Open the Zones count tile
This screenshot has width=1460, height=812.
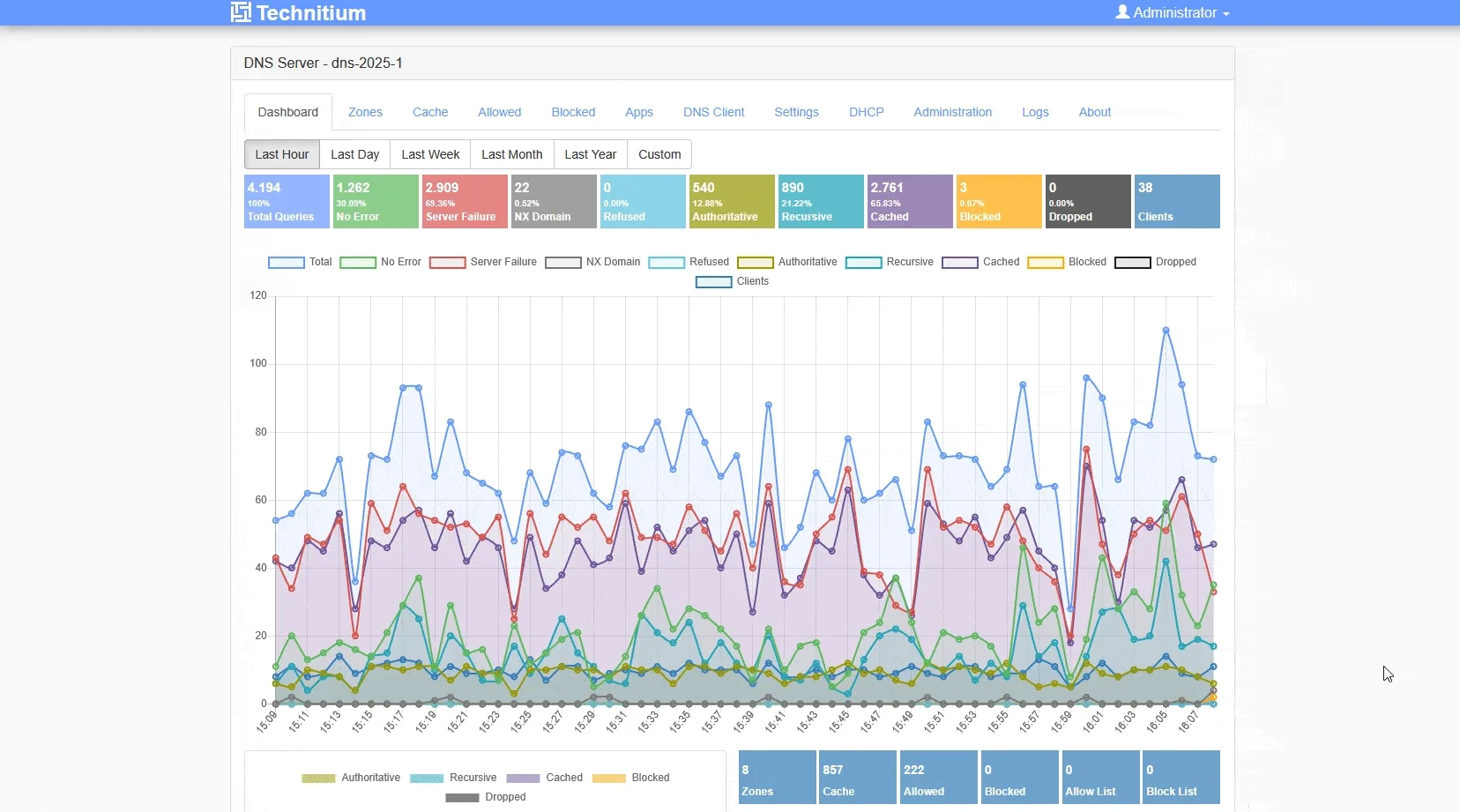[777, 778]
